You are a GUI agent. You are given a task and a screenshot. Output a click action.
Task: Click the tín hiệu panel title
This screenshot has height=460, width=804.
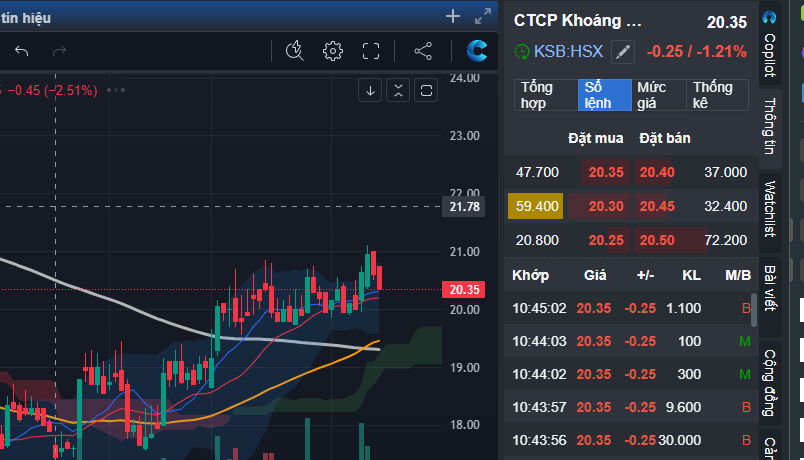pyautogui.click(x=26, y=18)
